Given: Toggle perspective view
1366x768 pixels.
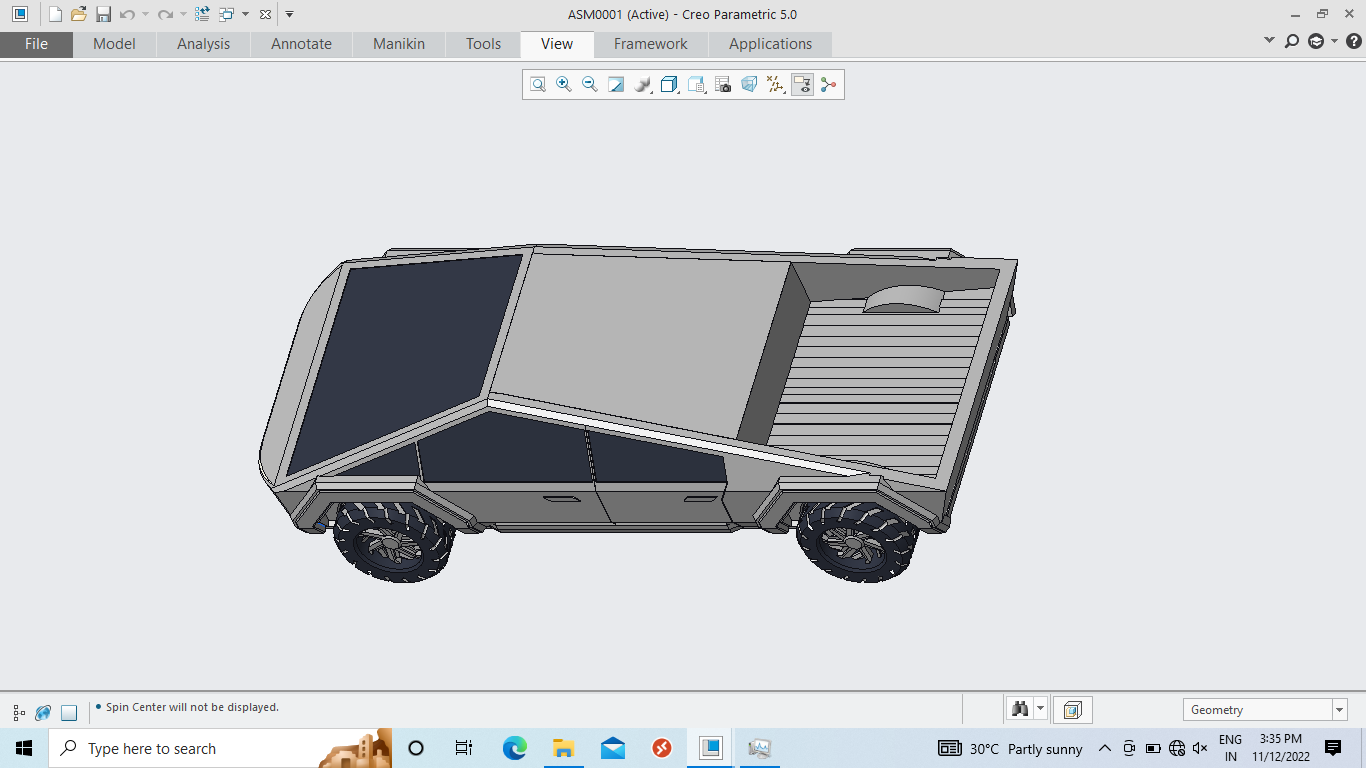Looking at the screenshot, I should (749, 85).
